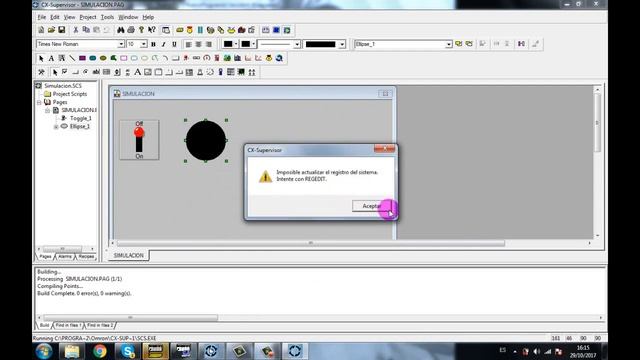The image size is (640, 360).
Task: Click the purple H-shaped icon beside object combo
Action: 521,44
